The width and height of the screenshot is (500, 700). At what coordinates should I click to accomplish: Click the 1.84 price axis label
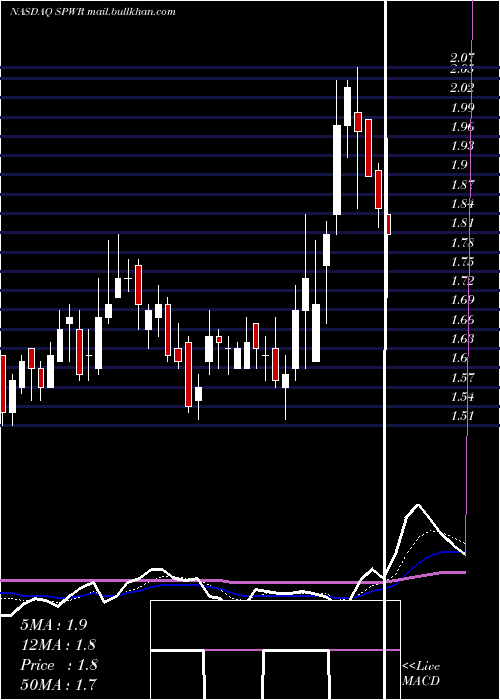click(x=462, y=204)
